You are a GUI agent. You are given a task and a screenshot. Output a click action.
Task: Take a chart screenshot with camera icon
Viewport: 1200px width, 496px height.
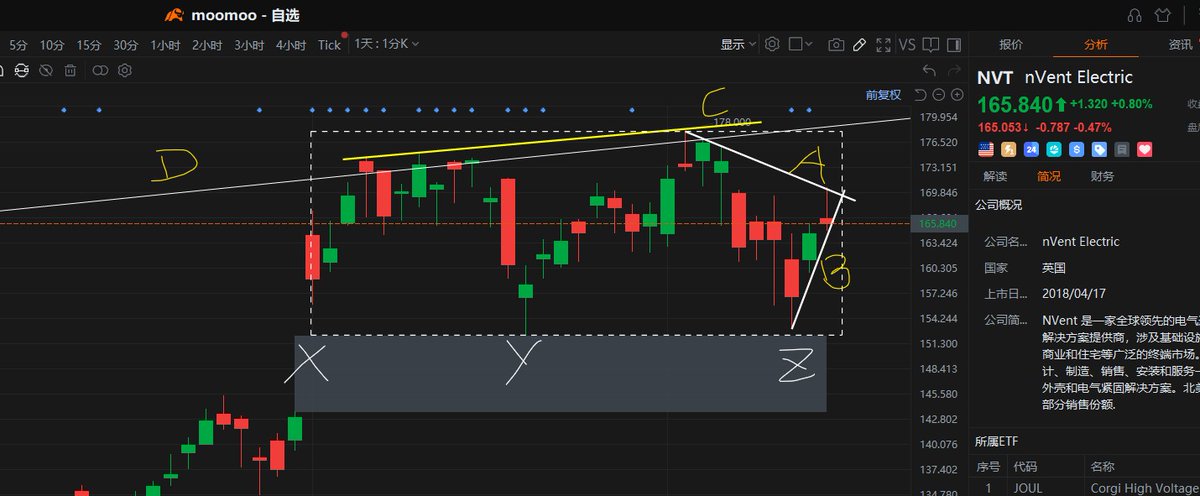point(835,45)
